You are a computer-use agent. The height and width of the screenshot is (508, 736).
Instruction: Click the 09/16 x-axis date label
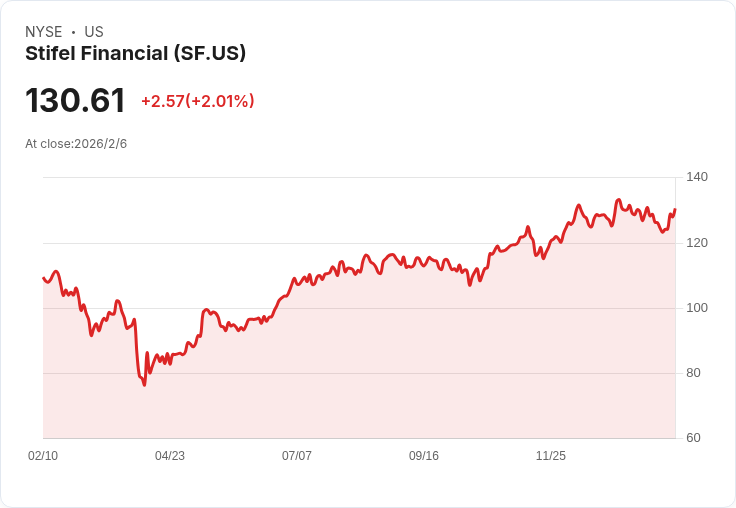424,456
